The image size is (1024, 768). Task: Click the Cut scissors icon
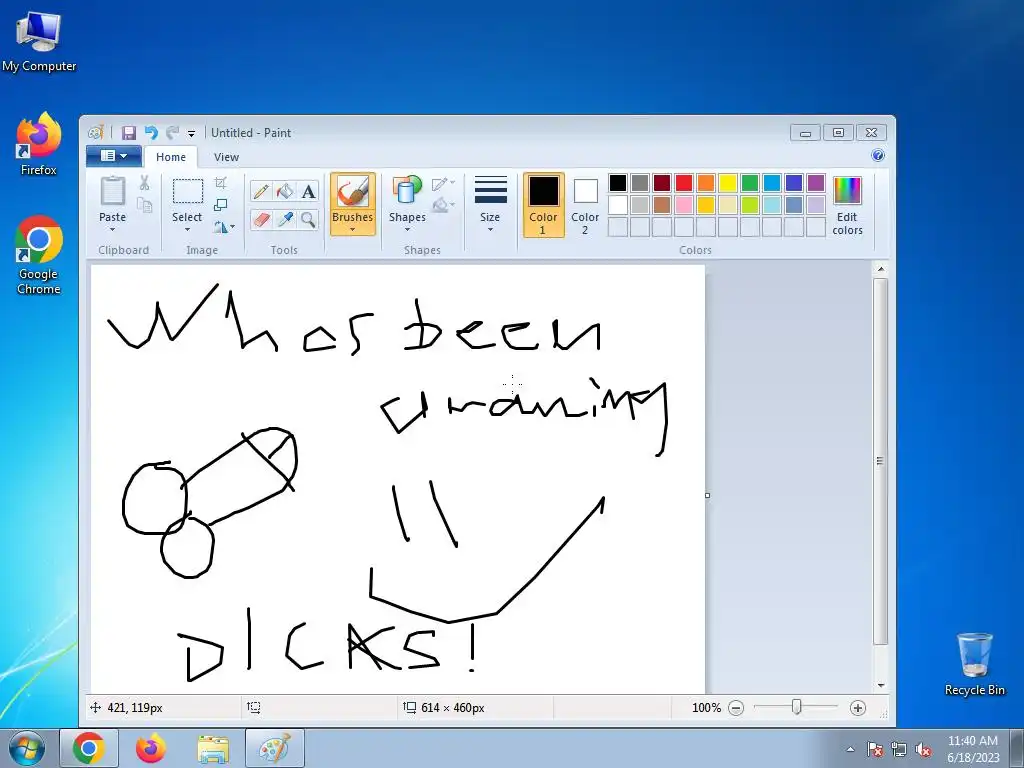click(144, 184)
